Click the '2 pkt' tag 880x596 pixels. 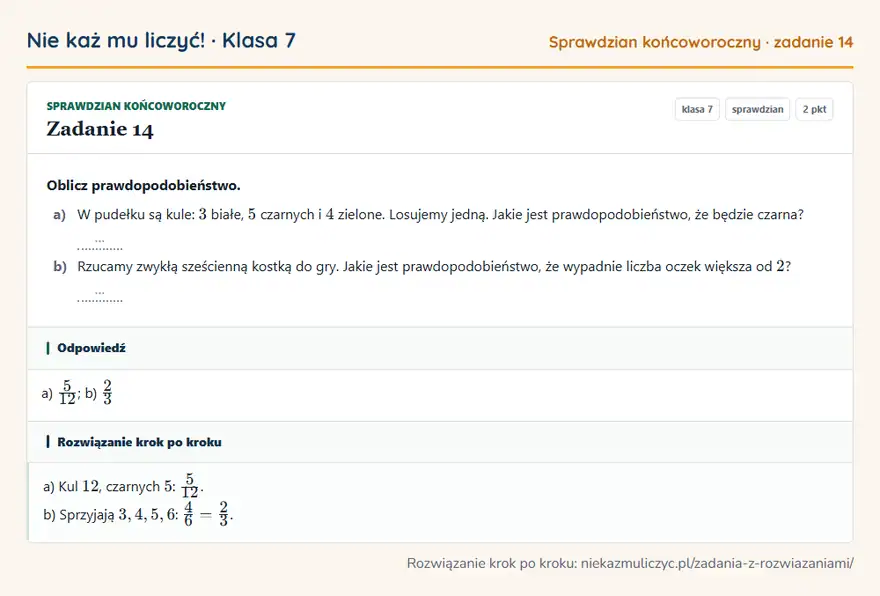pyautogui.click(x=814, y=109)
